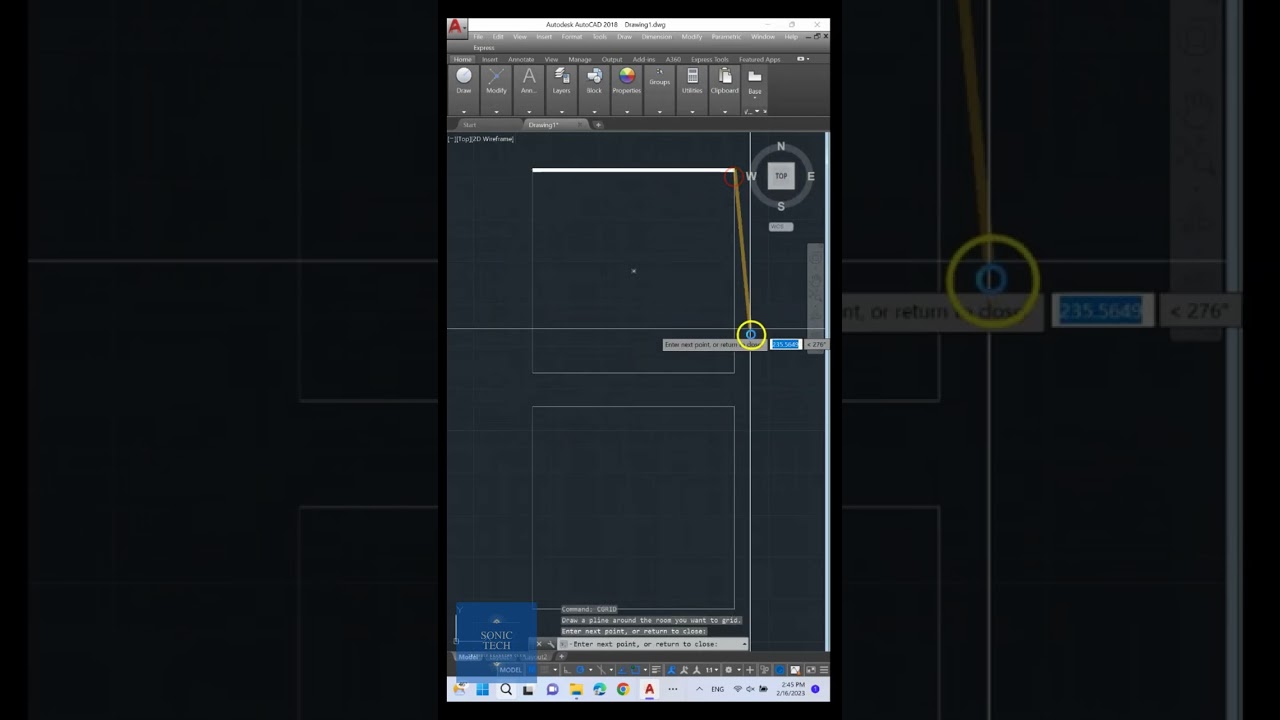
Task: Click the taskbar clock showing 2:45 PM
Action: coord(793,689)
